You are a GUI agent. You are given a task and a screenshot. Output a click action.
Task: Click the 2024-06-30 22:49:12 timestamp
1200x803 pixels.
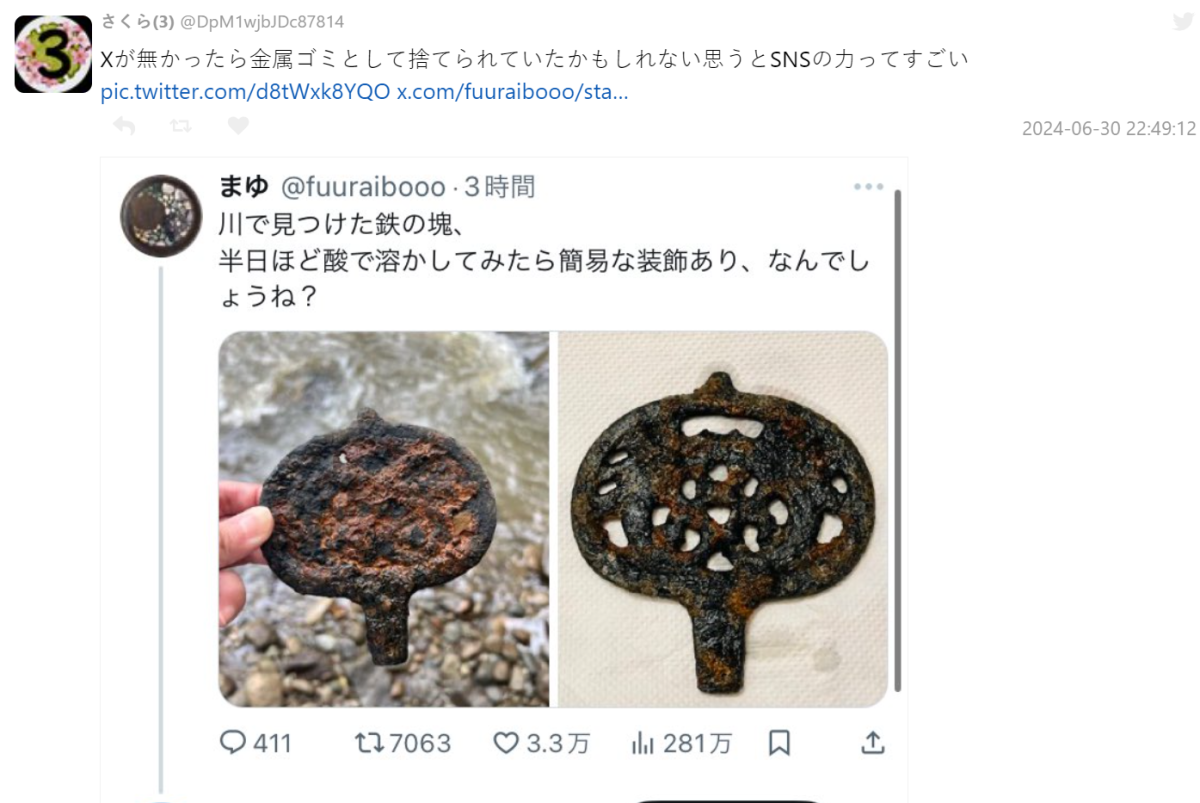(x=1109, y=129)
